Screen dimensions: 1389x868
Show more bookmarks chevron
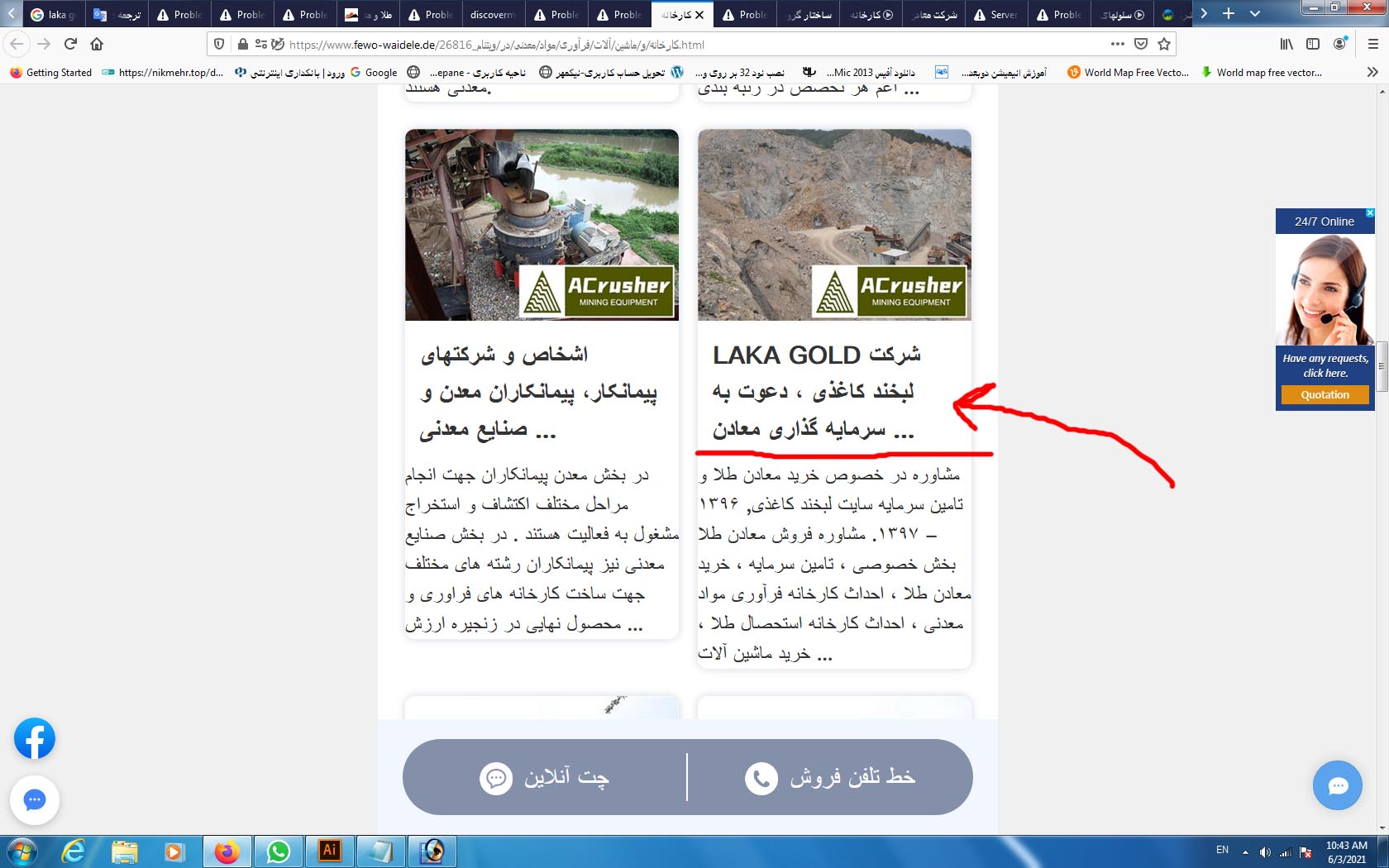[1372, 72]
